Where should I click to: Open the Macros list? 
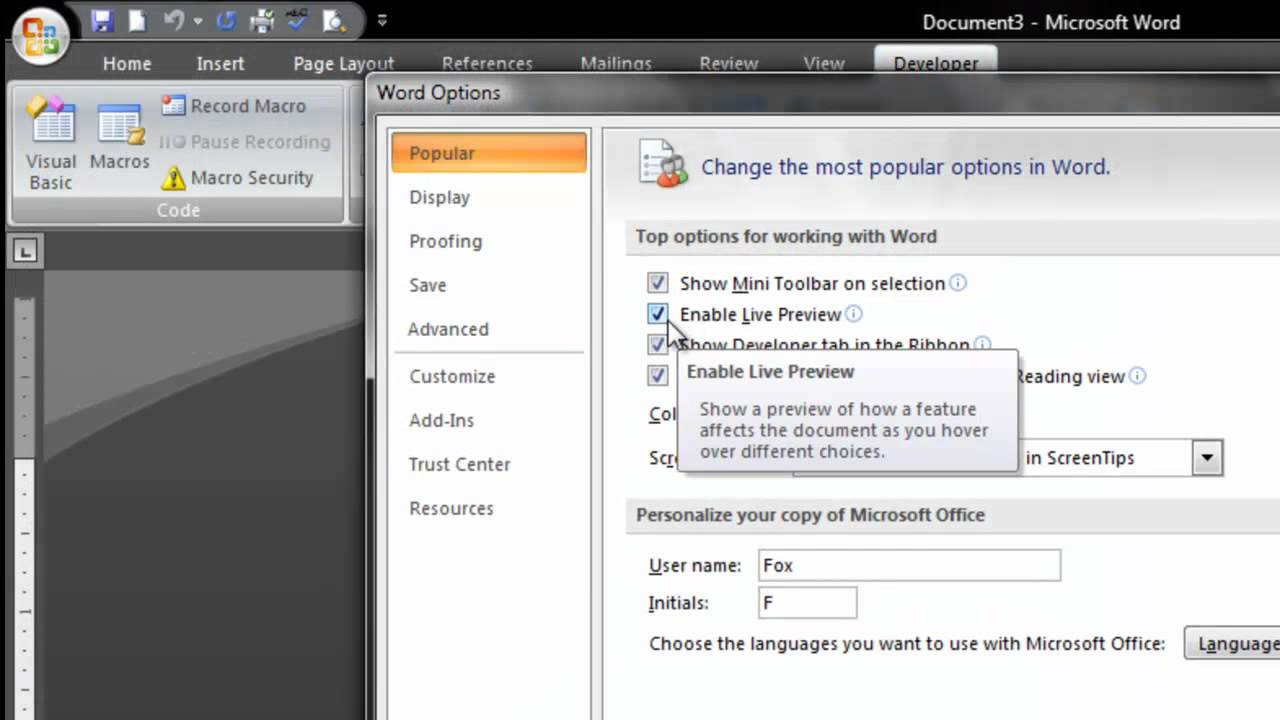point(120,136)
